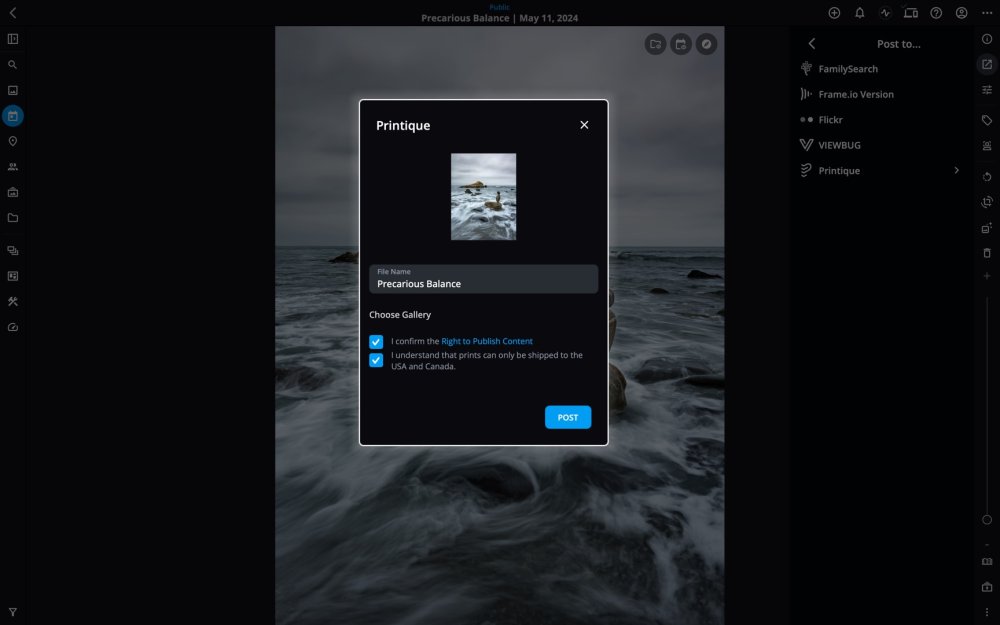This screenshot has height=625, width=1000.
Task: Select the highlighted Calendar view icon
Action: (x=13, y=116)
